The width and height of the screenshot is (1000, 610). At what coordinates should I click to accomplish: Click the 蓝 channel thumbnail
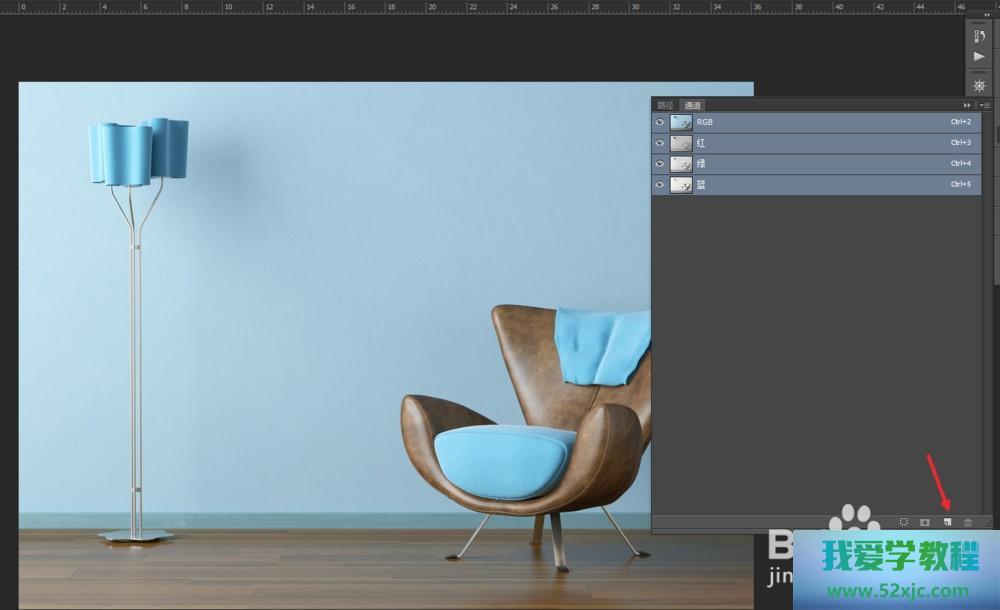681,185
